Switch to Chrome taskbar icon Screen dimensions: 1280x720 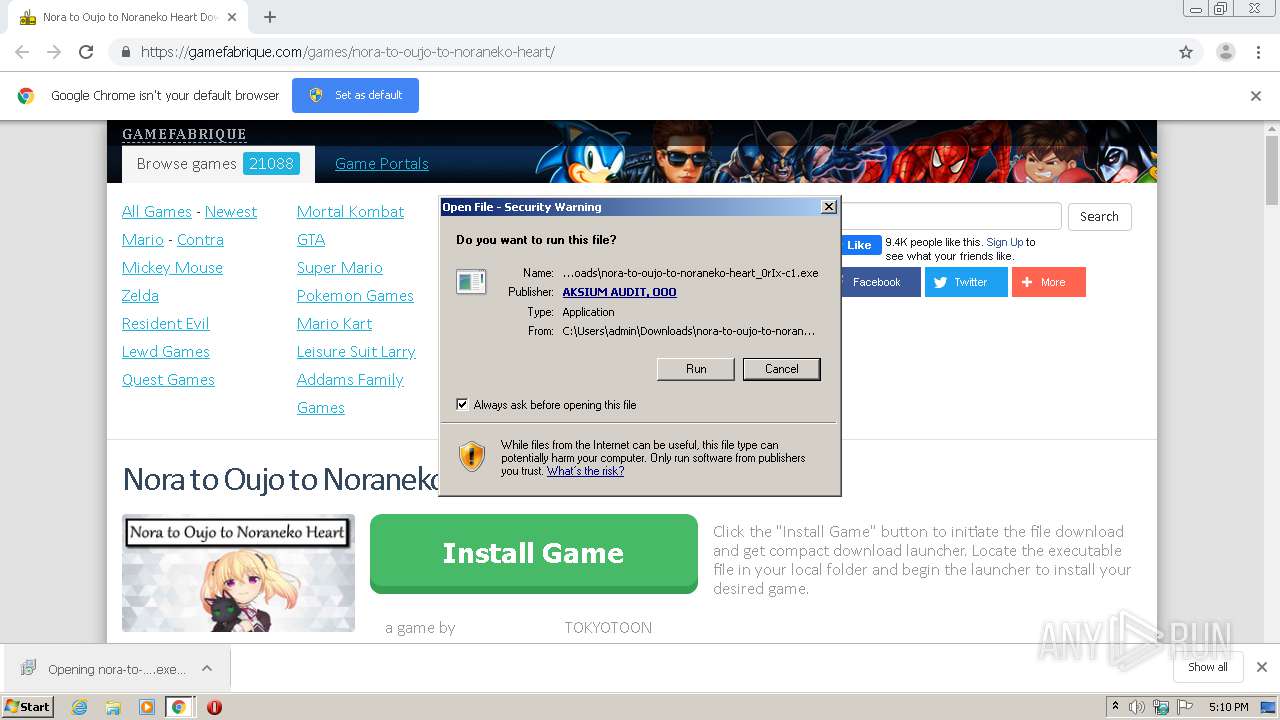tap(179, 707)
